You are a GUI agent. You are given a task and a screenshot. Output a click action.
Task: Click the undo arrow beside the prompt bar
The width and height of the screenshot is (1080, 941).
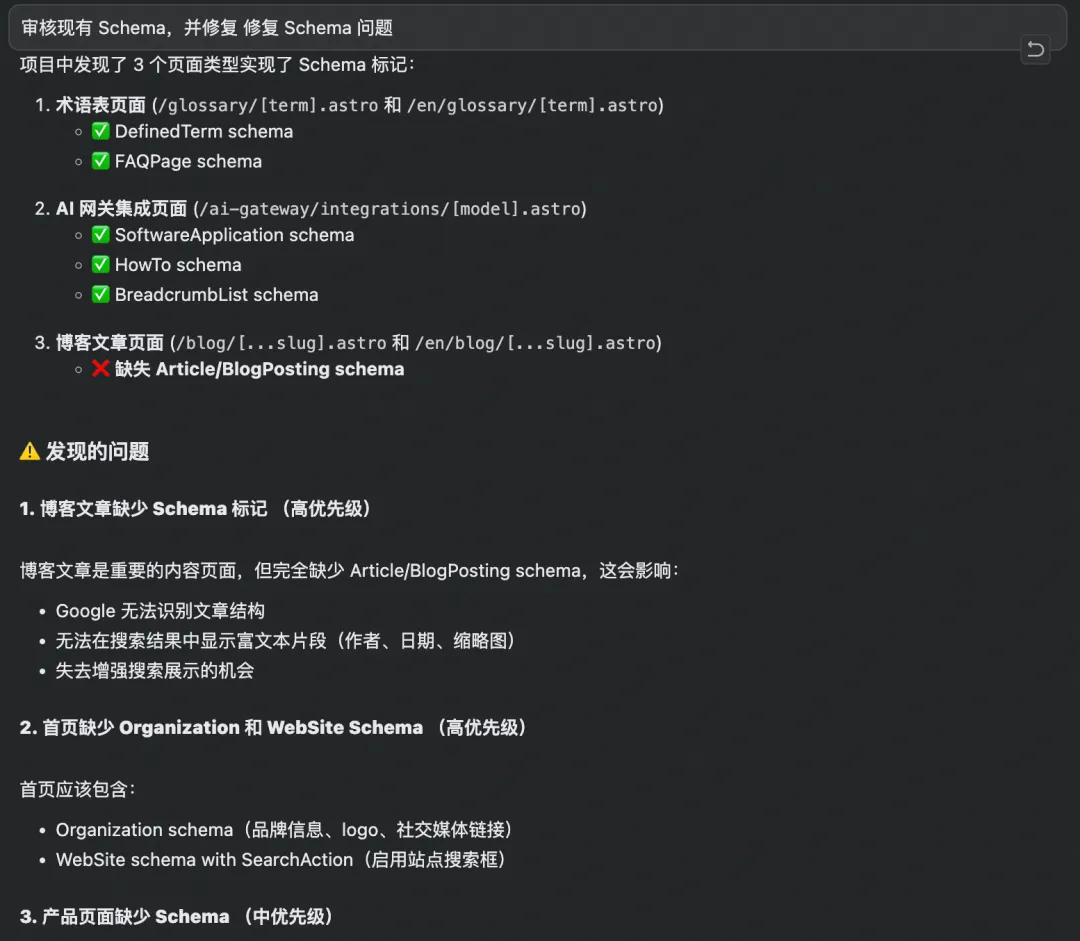point(1035,49)
